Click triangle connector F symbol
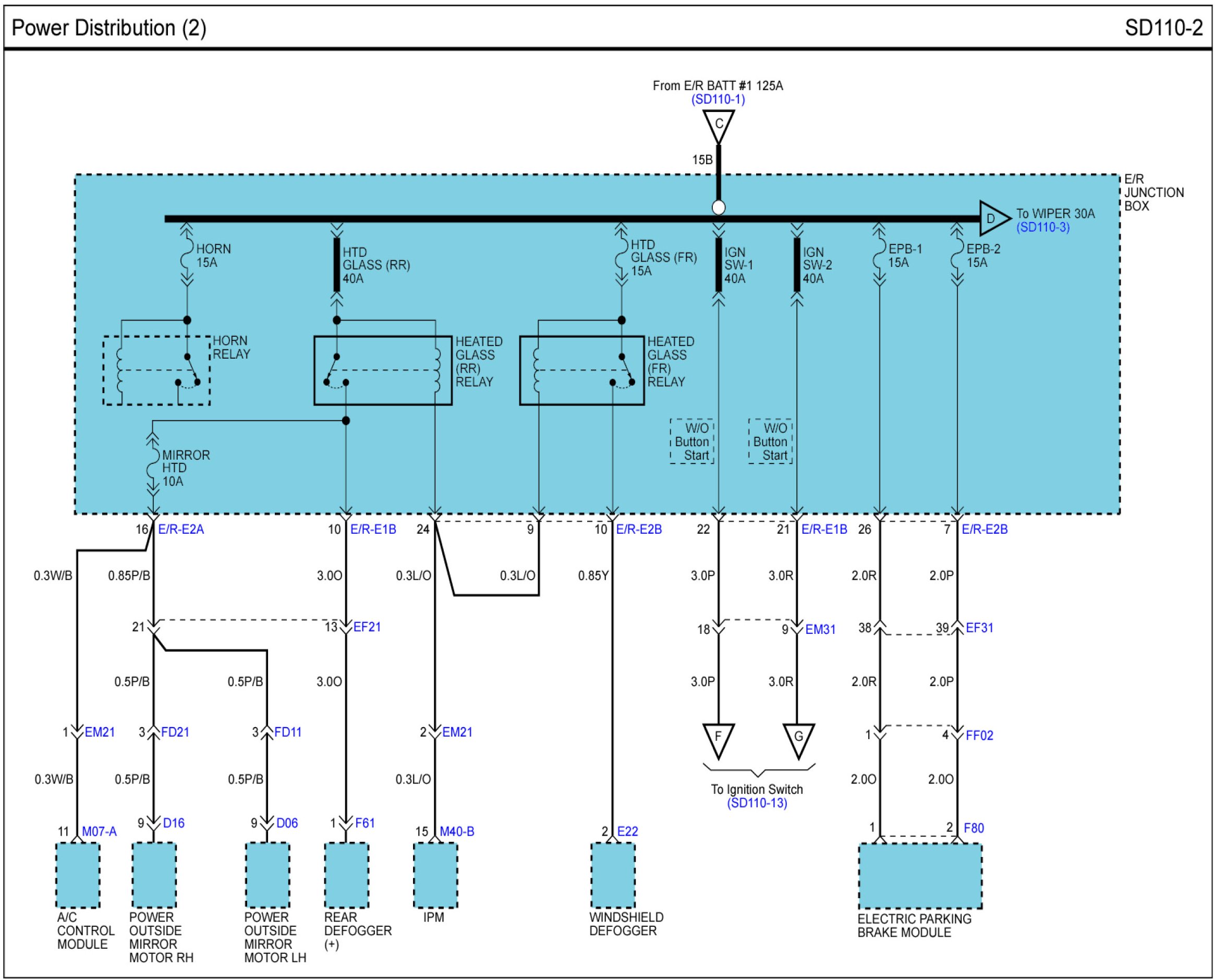 click(718, 738)
